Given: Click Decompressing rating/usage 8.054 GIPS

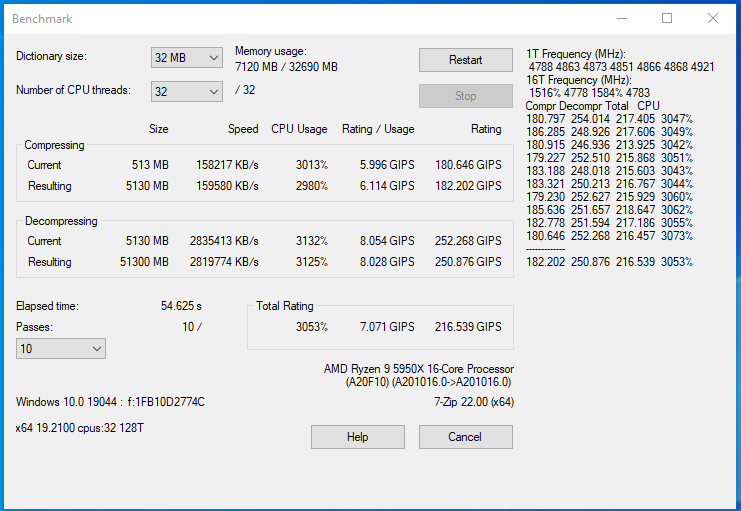Looking at the screenshot, I should (x=387, y=241).
